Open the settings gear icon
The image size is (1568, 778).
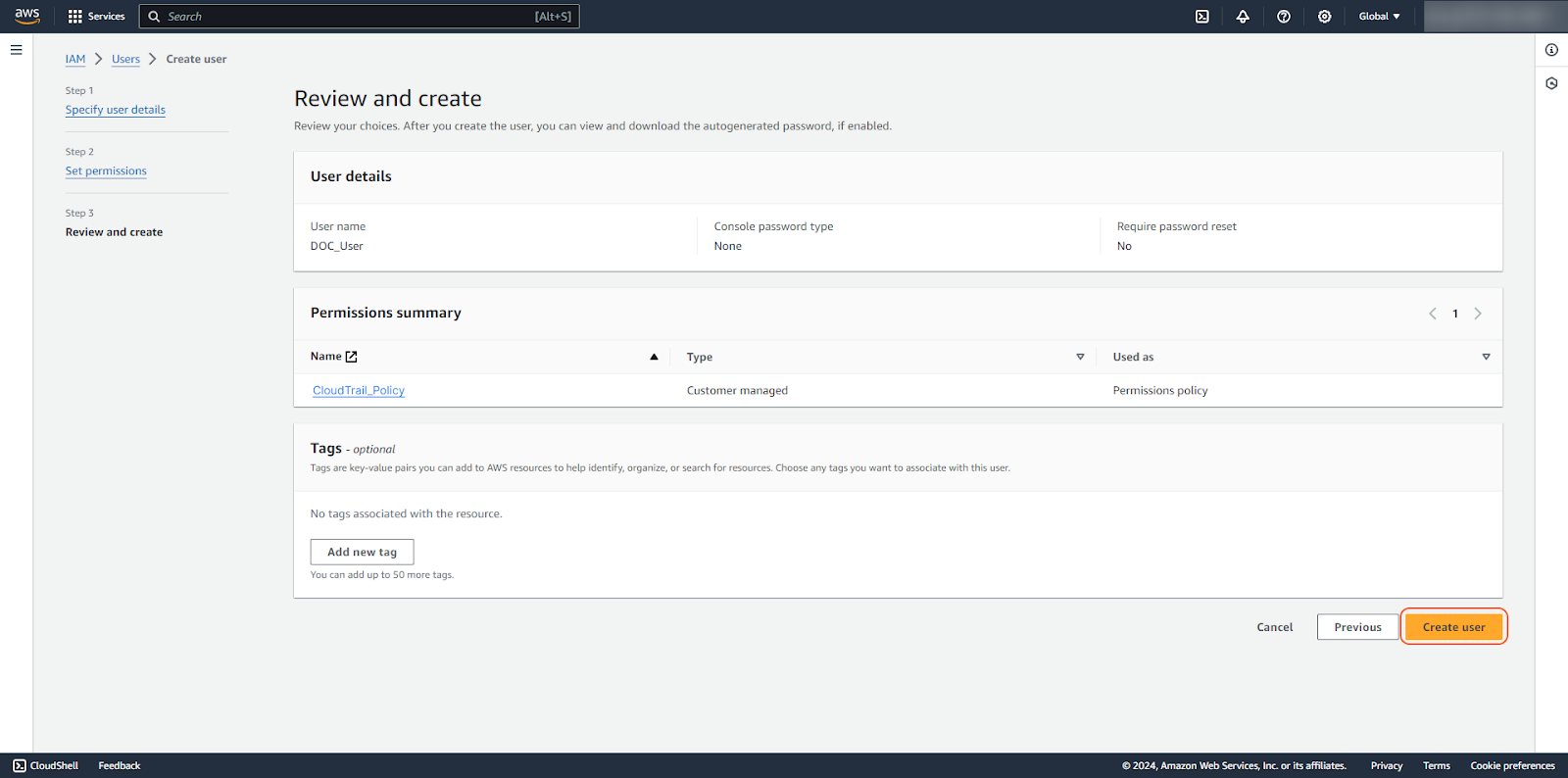pos(1324,17)
